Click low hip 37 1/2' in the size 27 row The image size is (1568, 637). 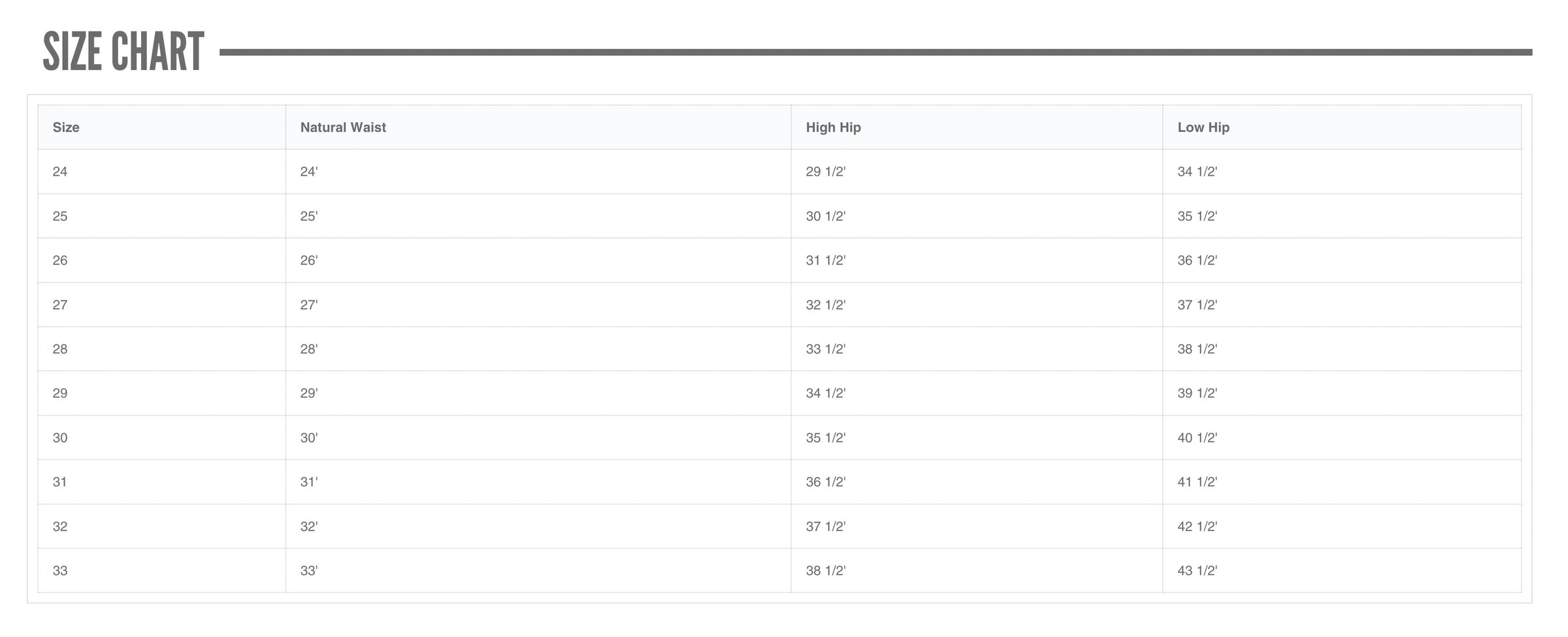pos(1198,305)
